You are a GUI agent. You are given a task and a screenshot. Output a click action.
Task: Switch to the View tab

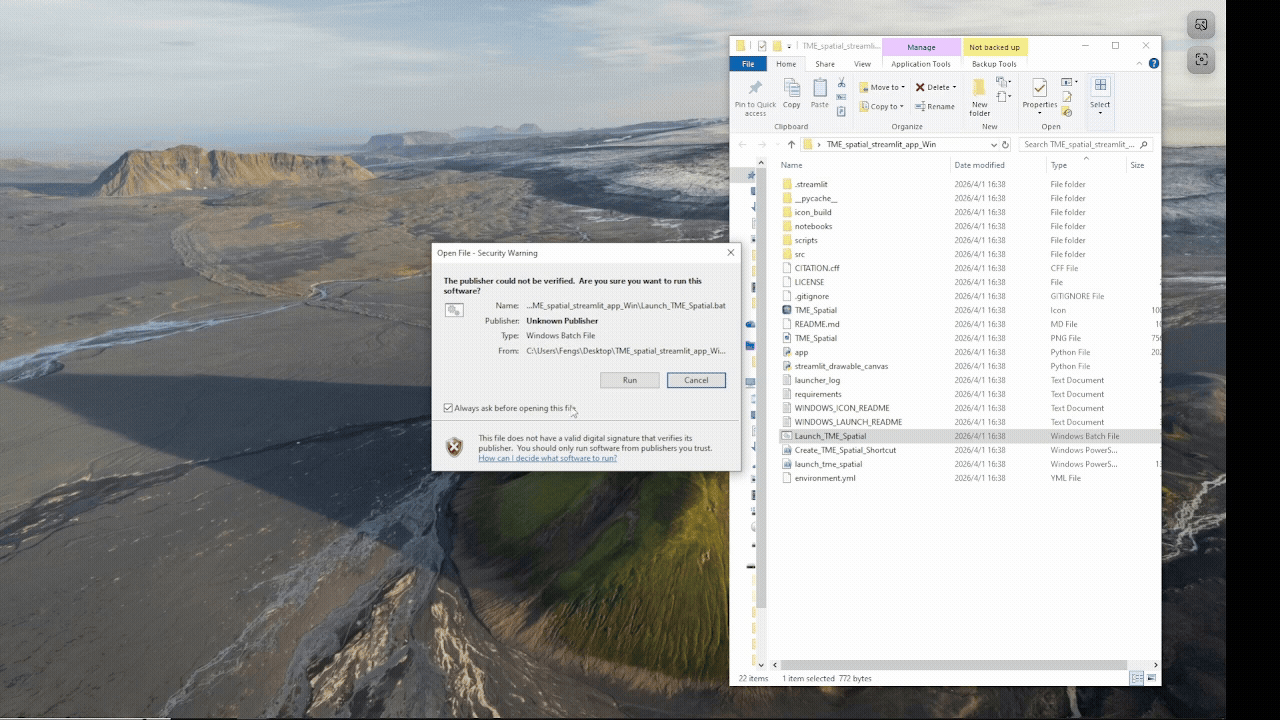pyautogui.click(x=861, y=63)
